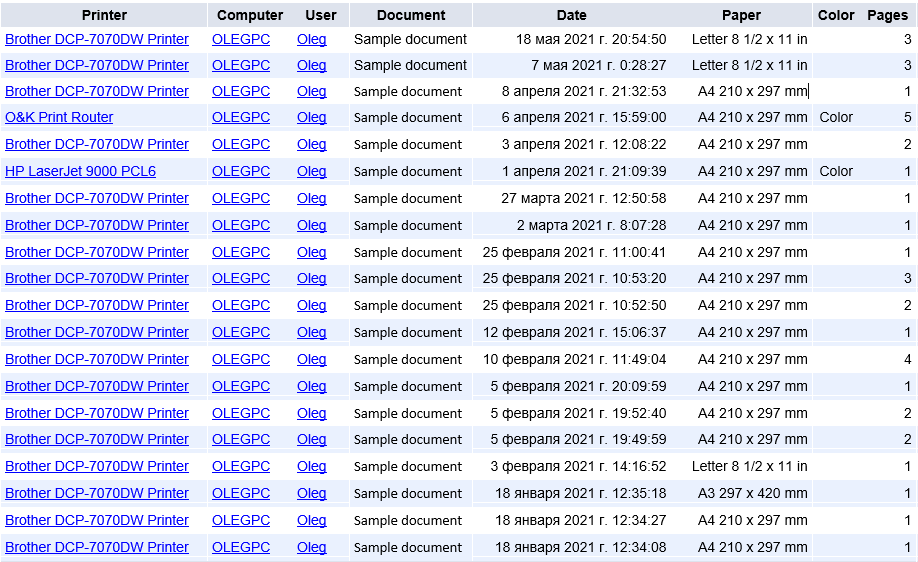Select date 18 января 2021 г. 12:35:18

(x=581, y=493)
